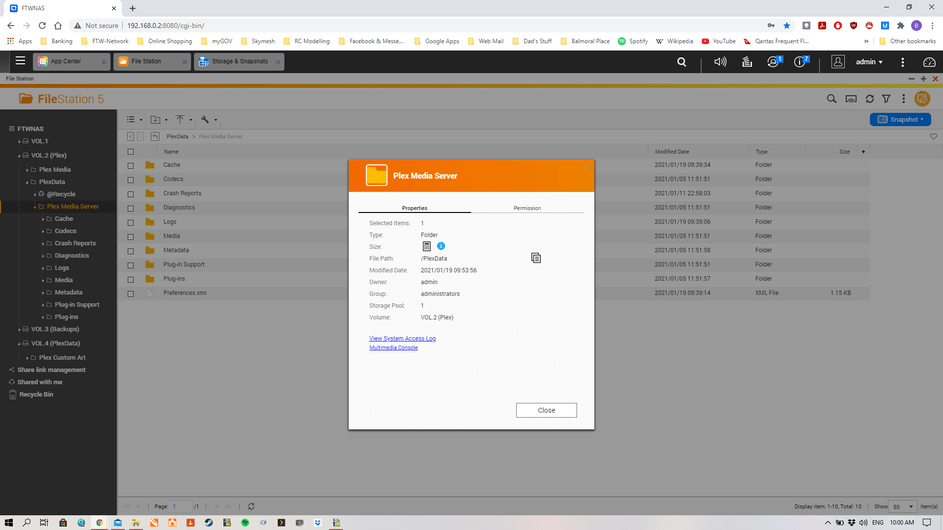Open the create folder dropdown
The image size is (943, 530).
coord(159,120)
